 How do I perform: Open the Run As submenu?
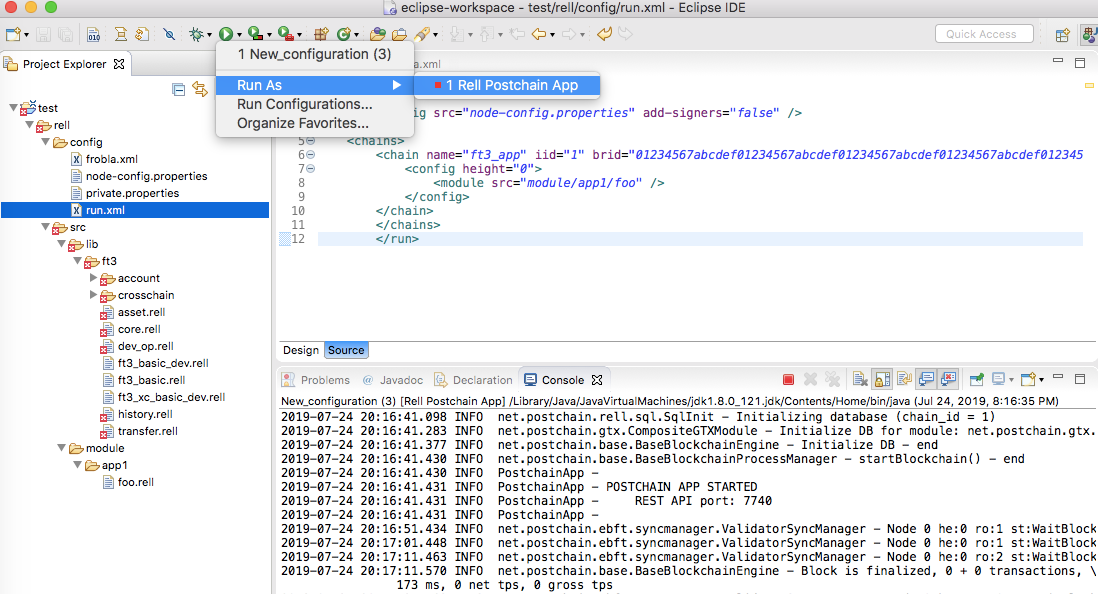(x=314, y=85)
